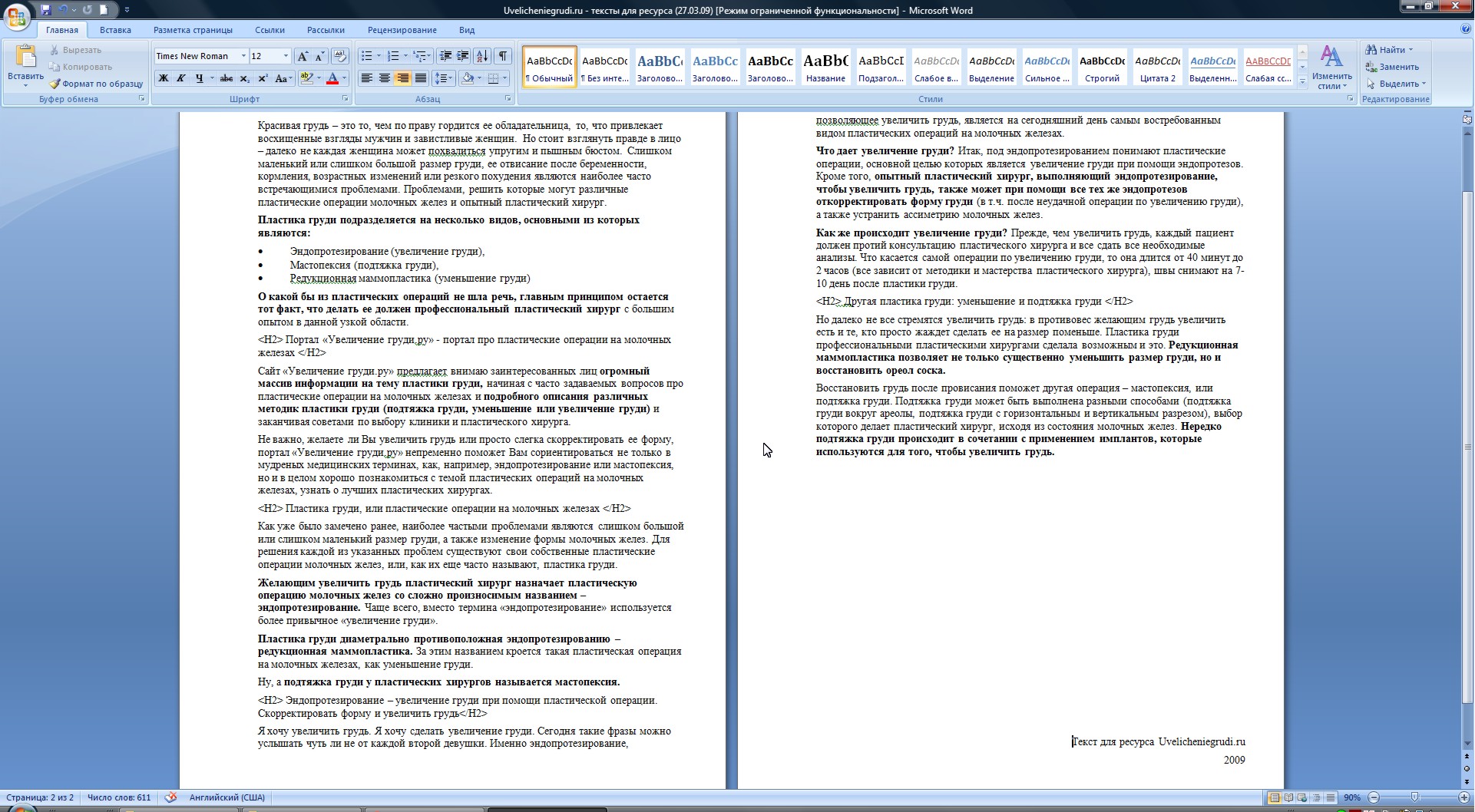Apply italic formatting using the К icon
Viewport: 1475px width, 812px height.
coord(181,78)
